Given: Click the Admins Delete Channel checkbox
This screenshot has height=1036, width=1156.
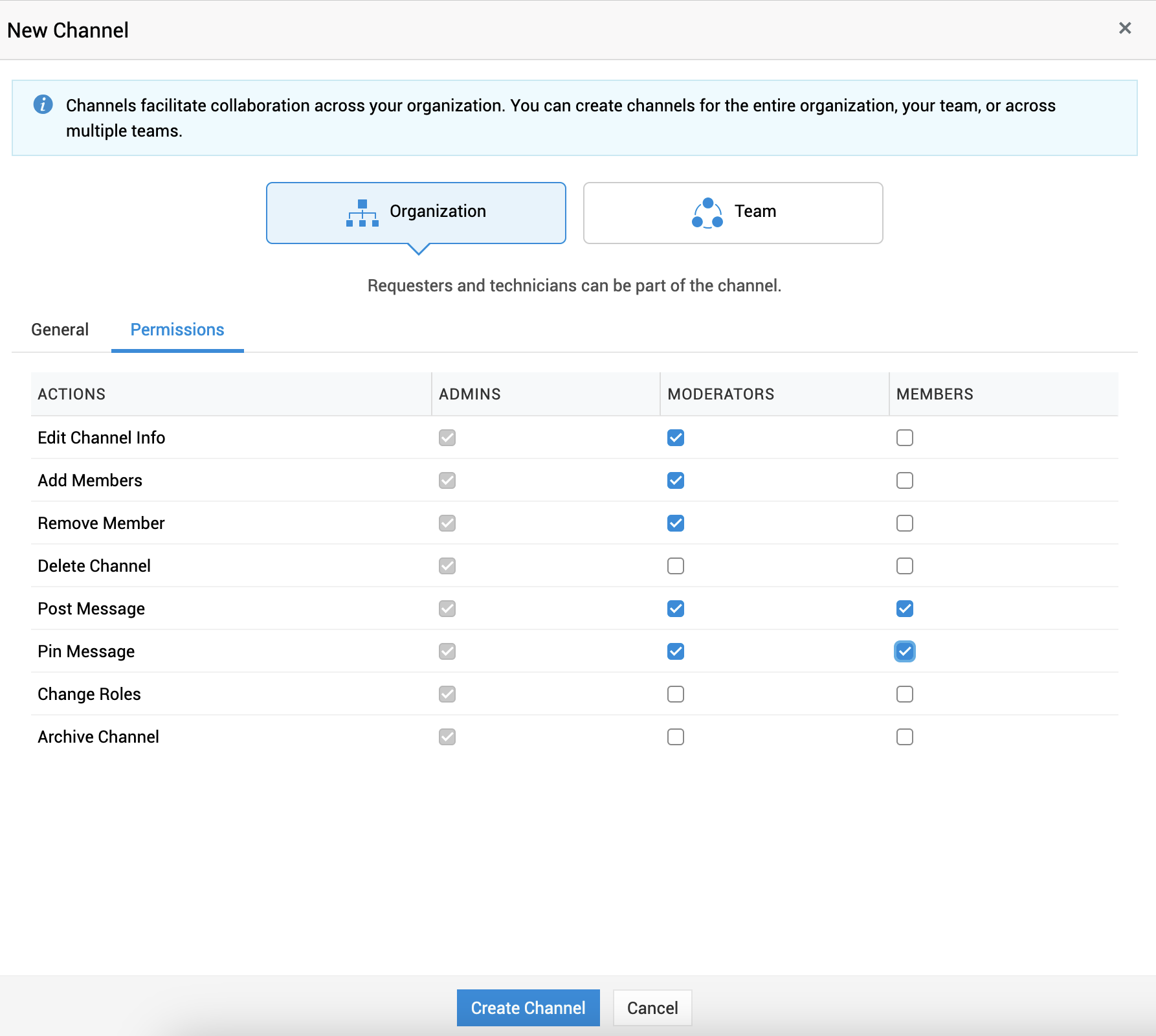Looking at the screenshot, I should tap(447, 566).
